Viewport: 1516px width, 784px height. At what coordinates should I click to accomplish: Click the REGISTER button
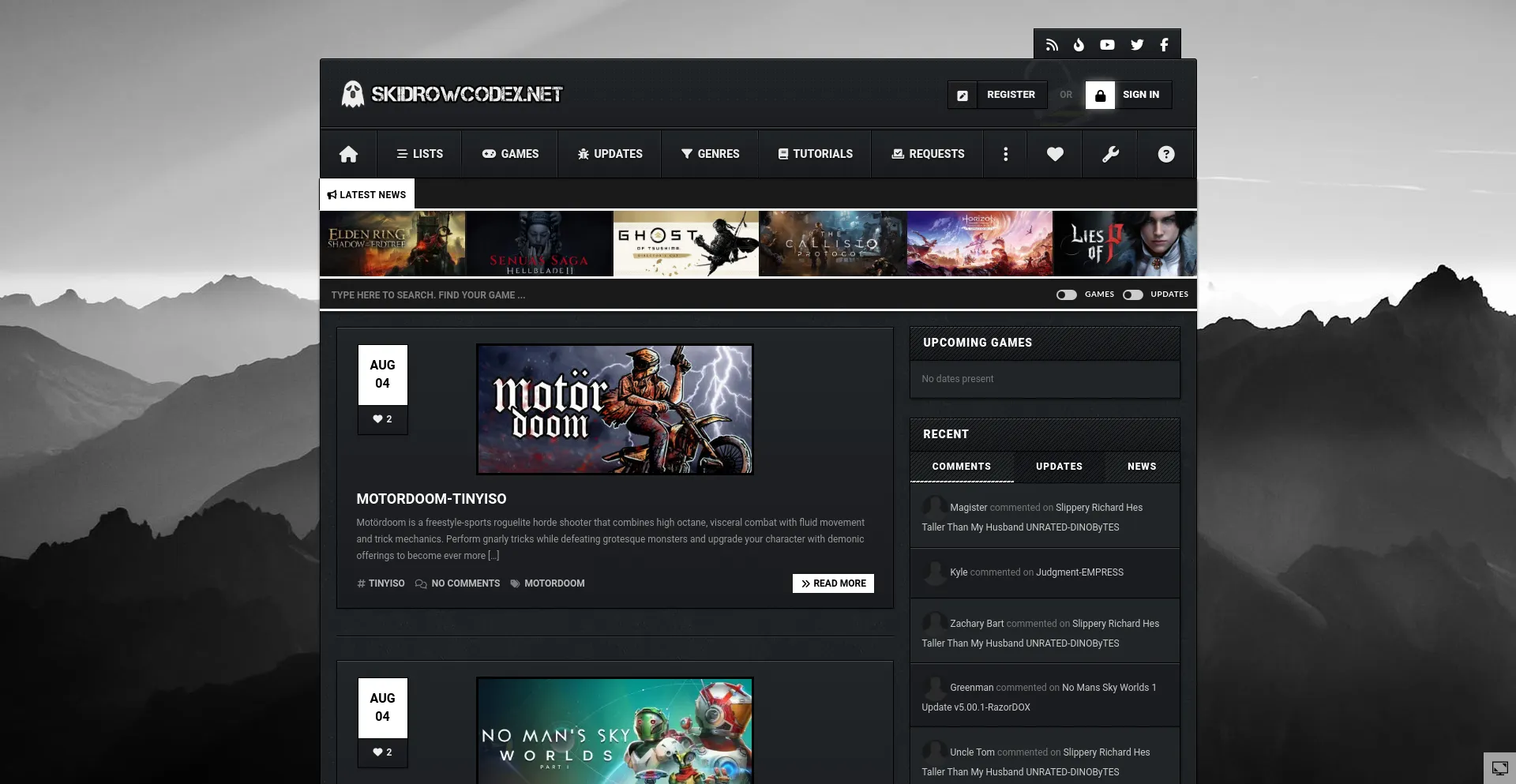pyautogui.click(x=997, y=95)
